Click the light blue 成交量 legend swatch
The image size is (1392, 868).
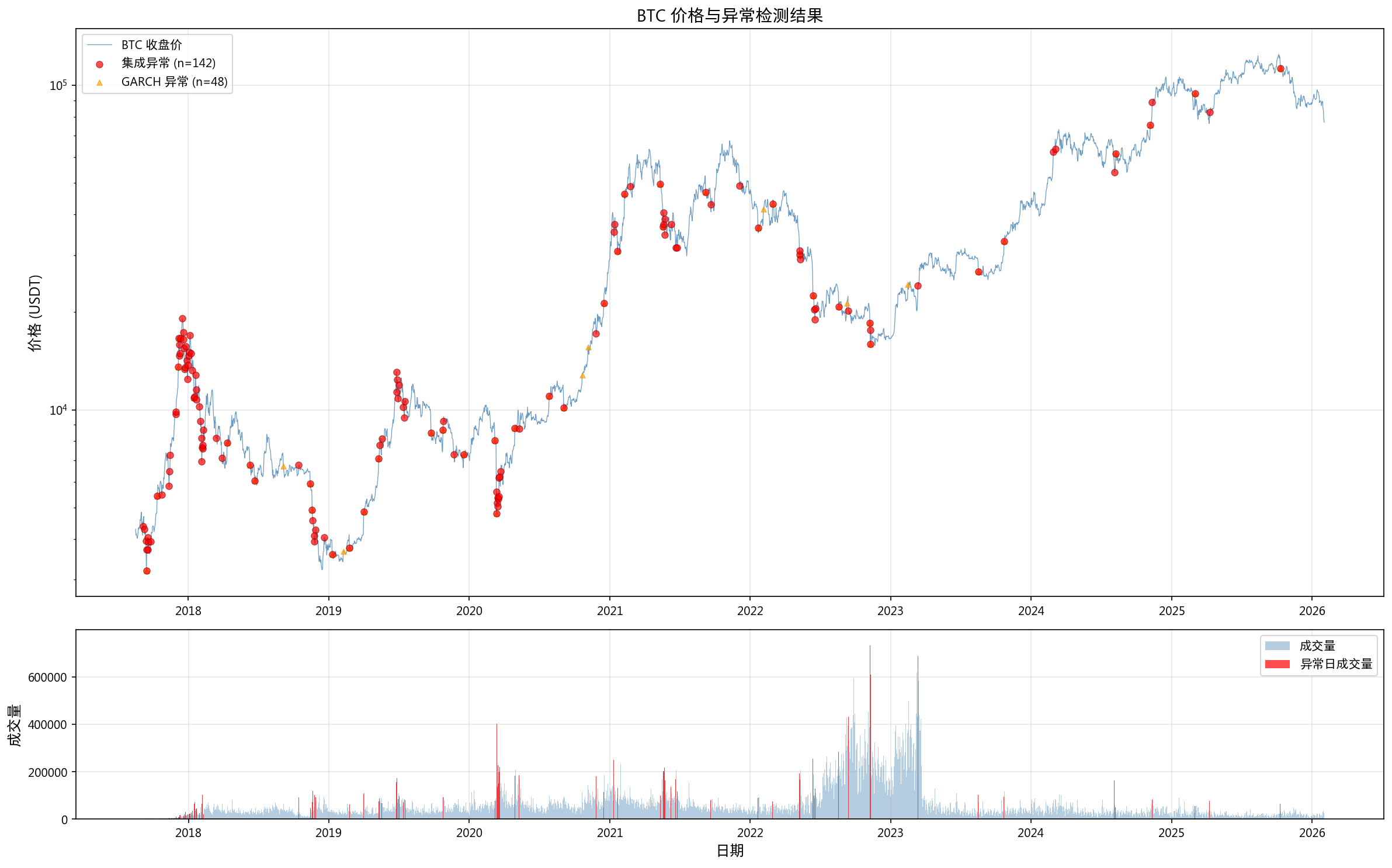click(1277, 645)
